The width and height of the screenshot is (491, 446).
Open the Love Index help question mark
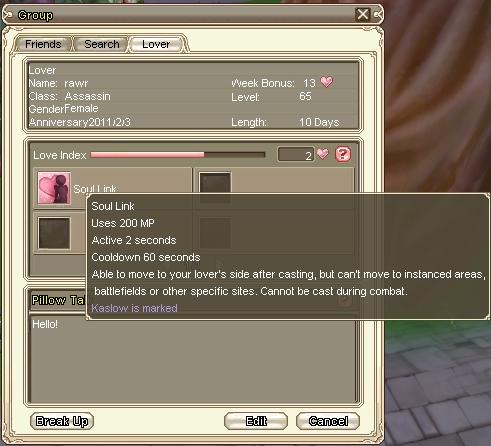click(343, 154)
